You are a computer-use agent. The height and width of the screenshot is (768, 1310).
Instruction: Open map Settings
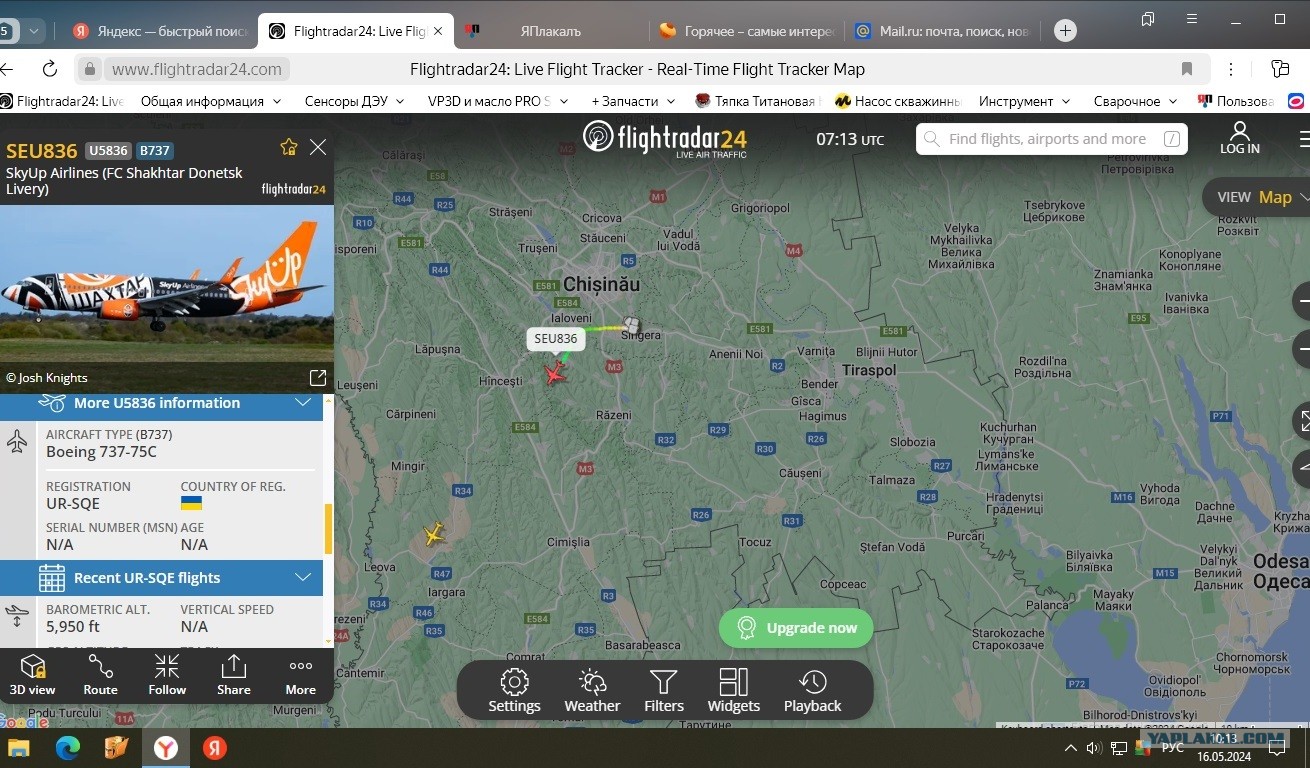coord(514,691)
